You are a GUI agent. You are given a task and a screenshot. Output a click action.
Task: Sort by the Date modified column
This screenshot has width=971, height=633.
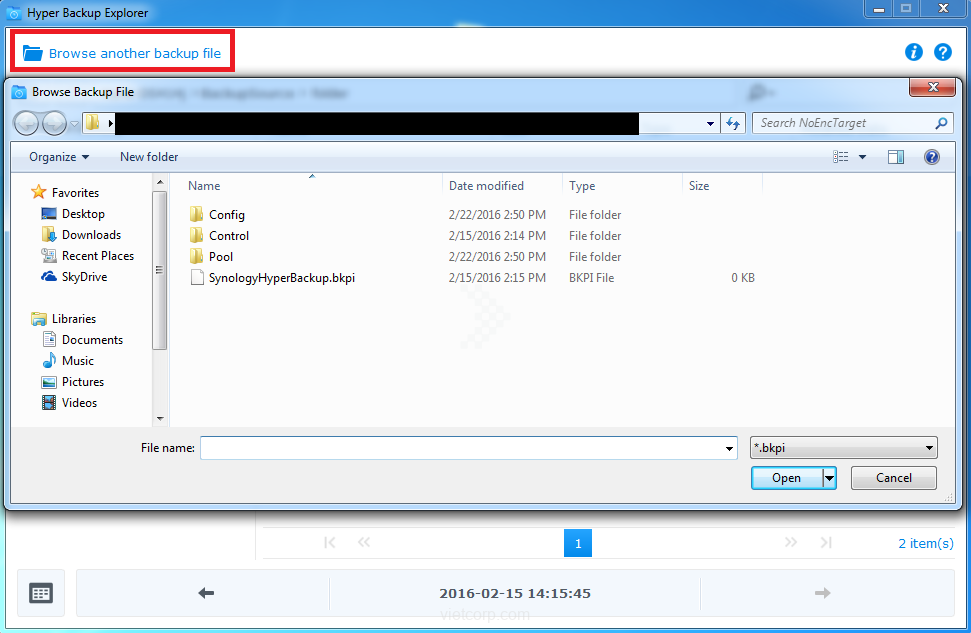(486, 186)
